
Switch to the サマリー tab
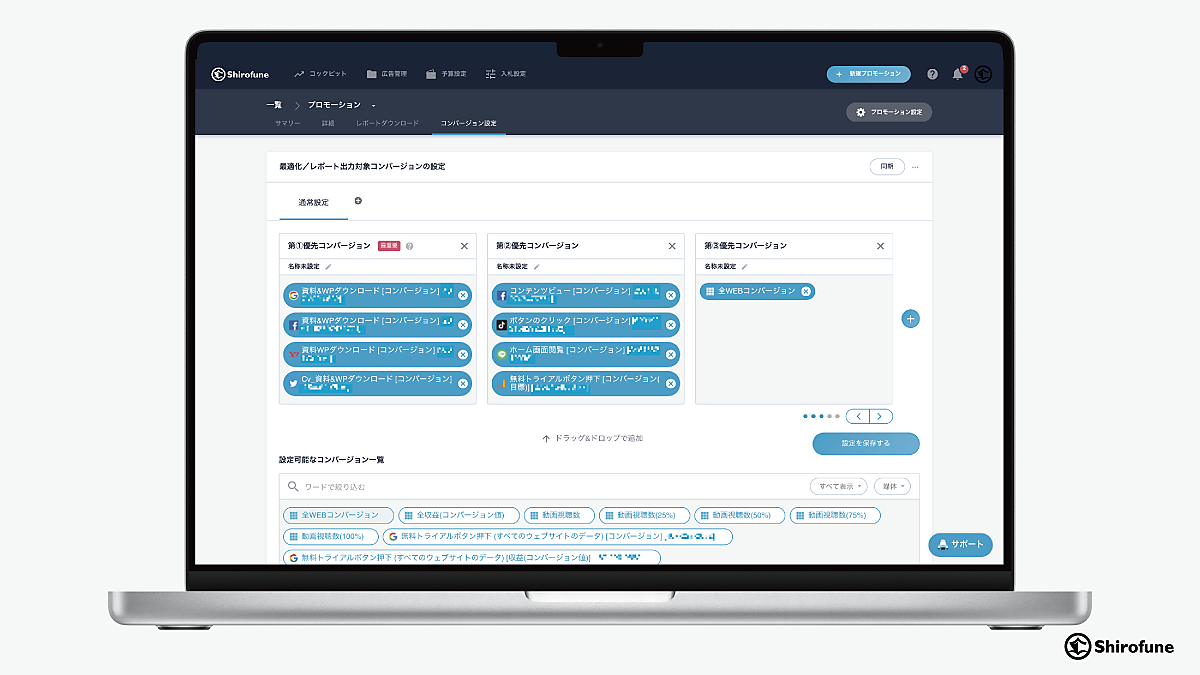287,123
